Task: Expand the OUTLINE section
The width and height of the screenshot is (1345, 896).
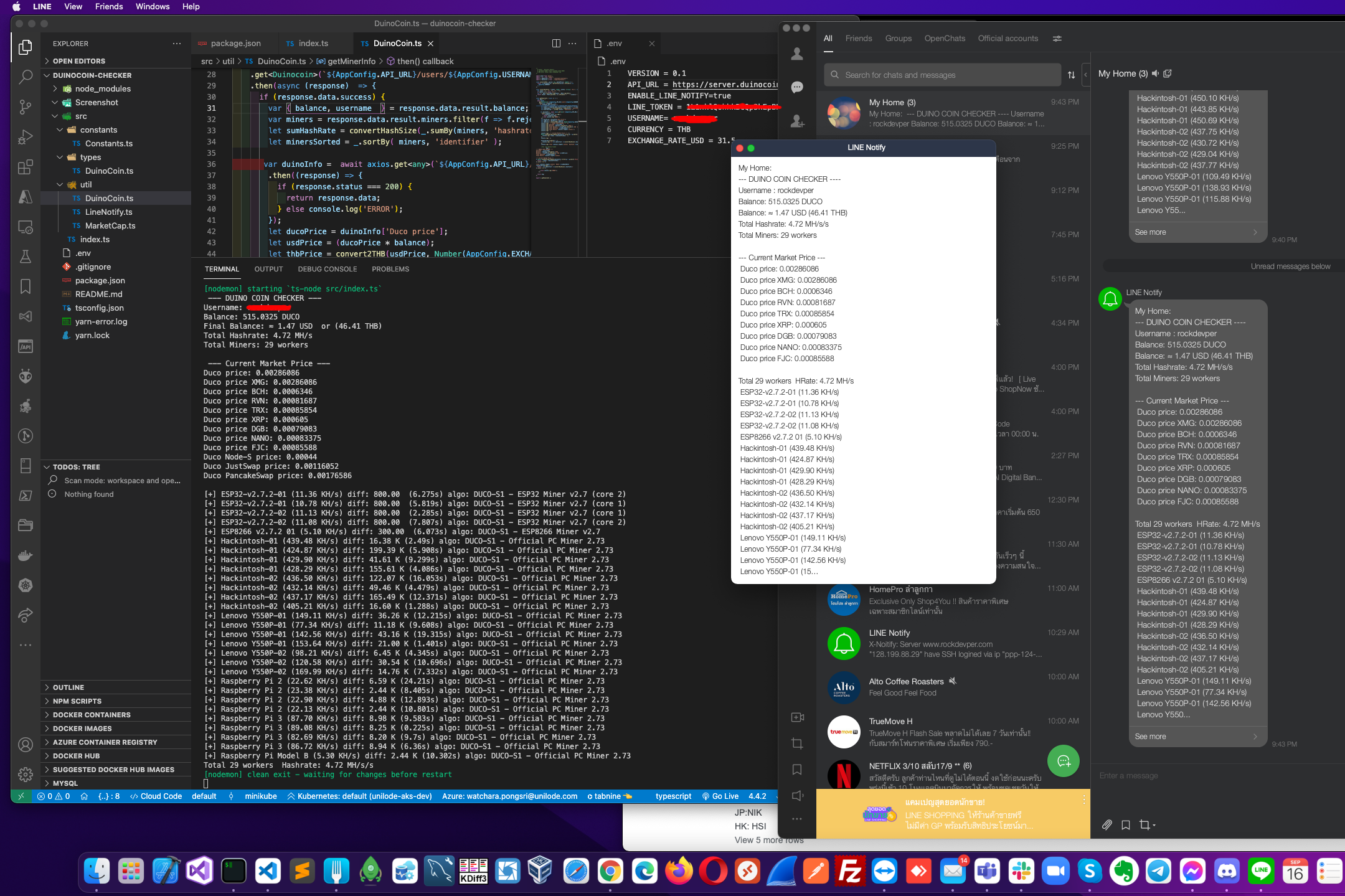Action: pos(68,687)
